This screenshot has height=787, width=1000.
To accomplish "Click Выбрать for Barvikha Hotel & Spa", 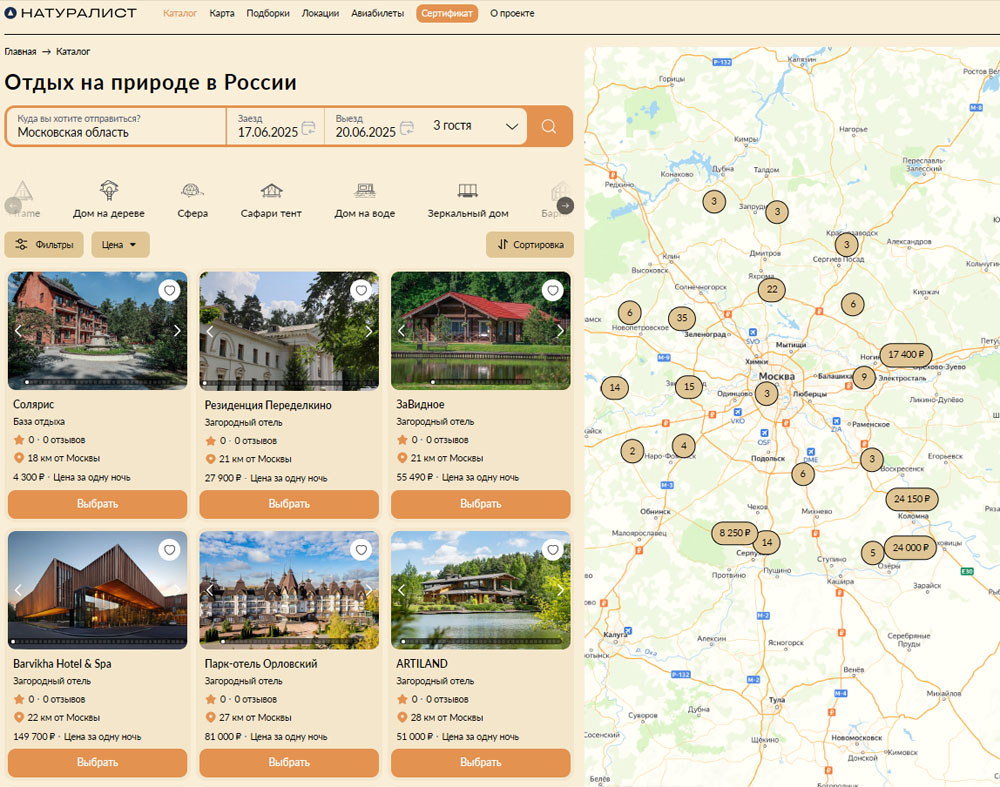I will tap(98, 762).
